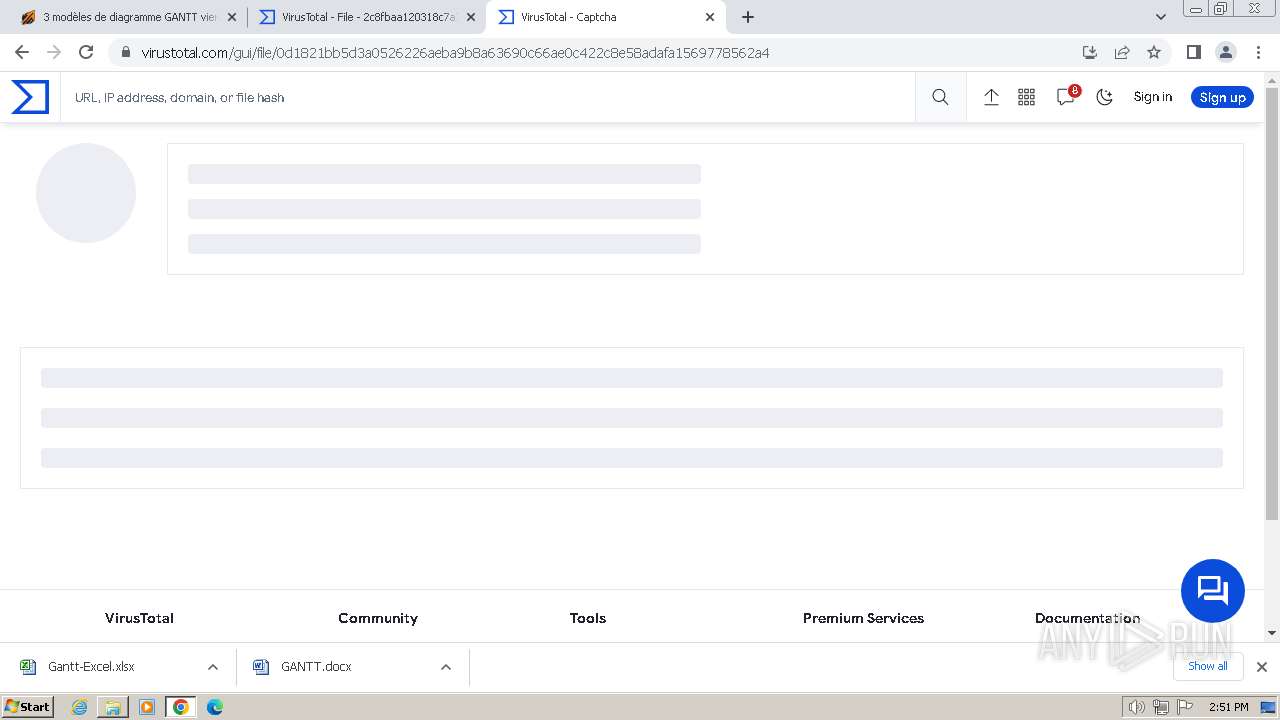Image resolution: width=1280 pixels, height=720 pixels.
Task: Click the Tools footer heading
Action: click(x=588, y=618)
